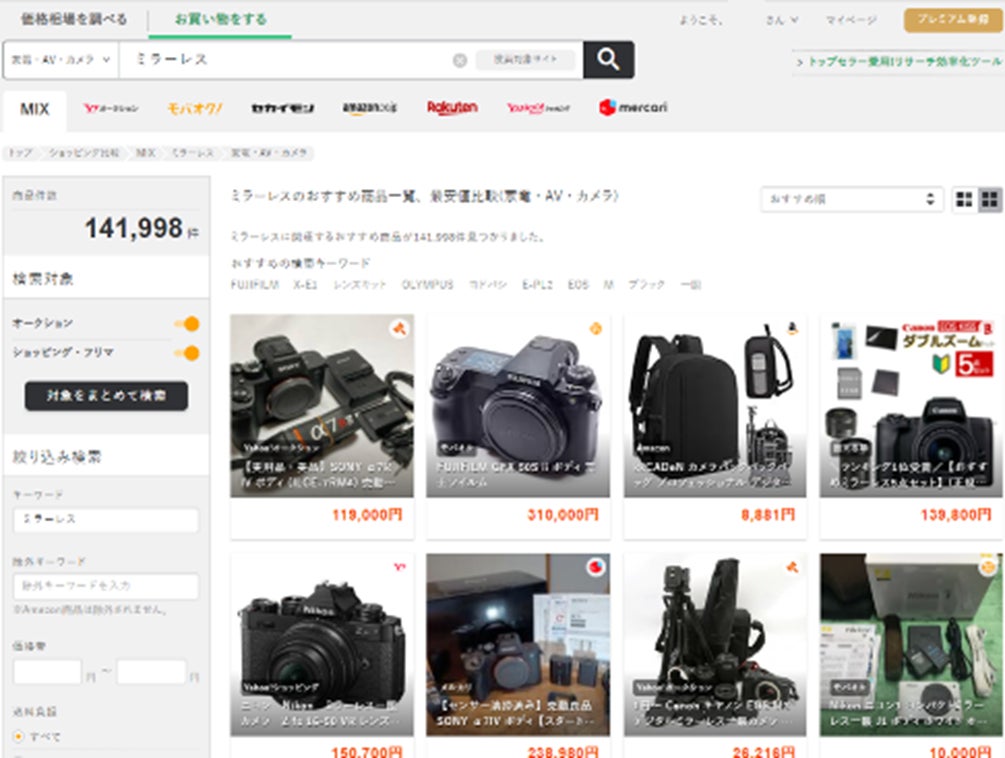Click the EOS suggested keyword
The width and height of the screenshot is (1005, 758).
pyautogui.click(x=577, y=284)
